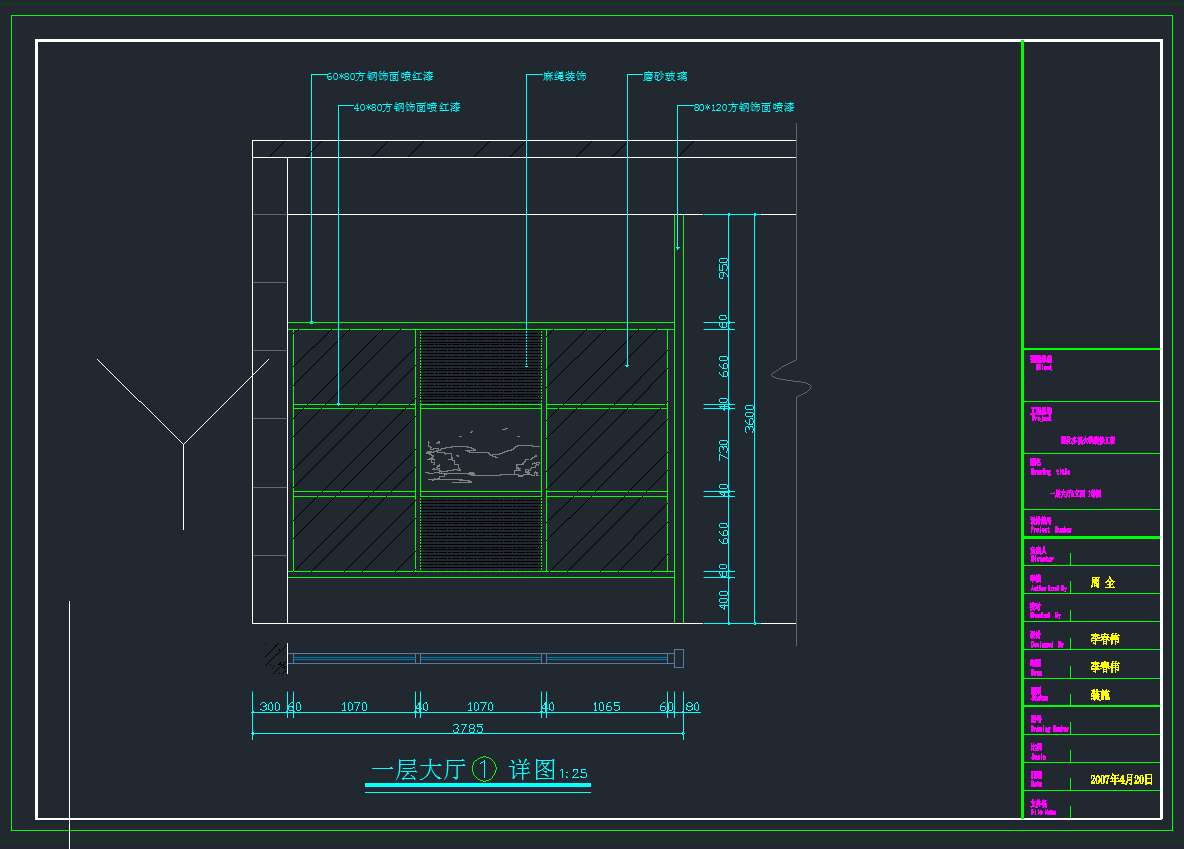Click the date 2007年4月20日 in title block
Viewport: 1184px width, 849px height.
click(1121, 779)
